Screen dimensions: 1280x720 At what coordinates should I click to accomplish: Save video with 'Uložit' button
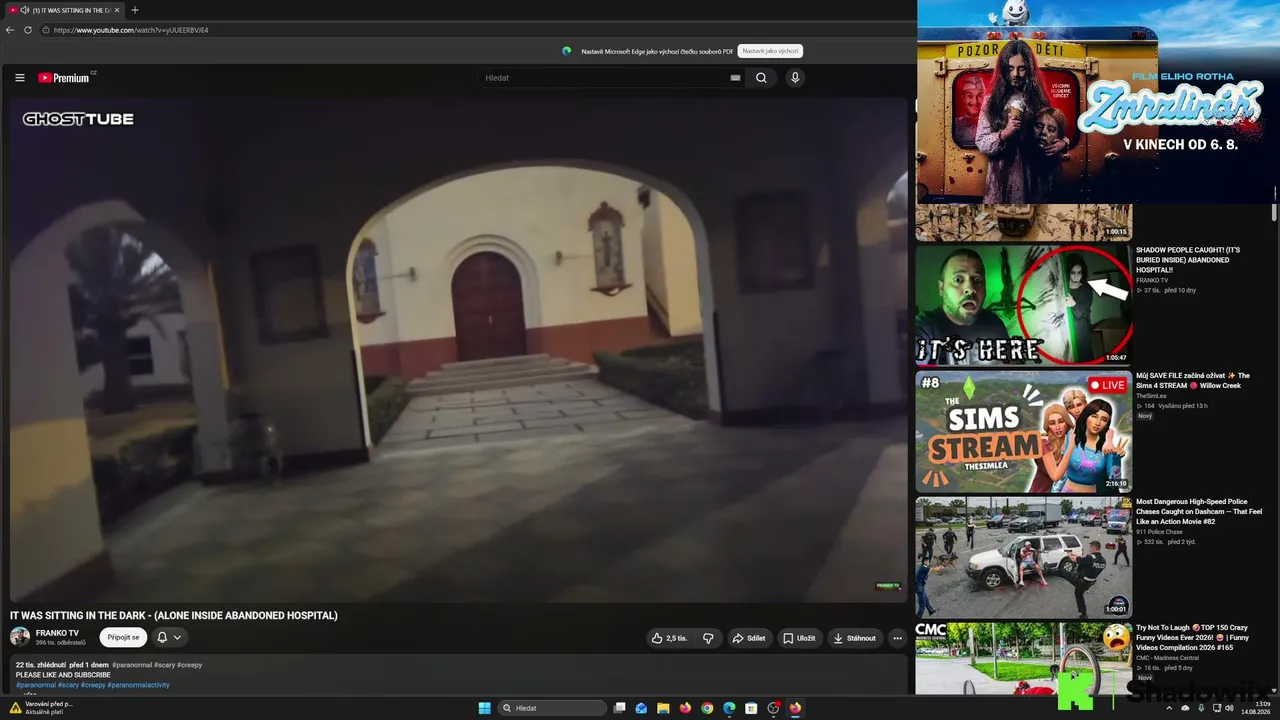point(799,638)
